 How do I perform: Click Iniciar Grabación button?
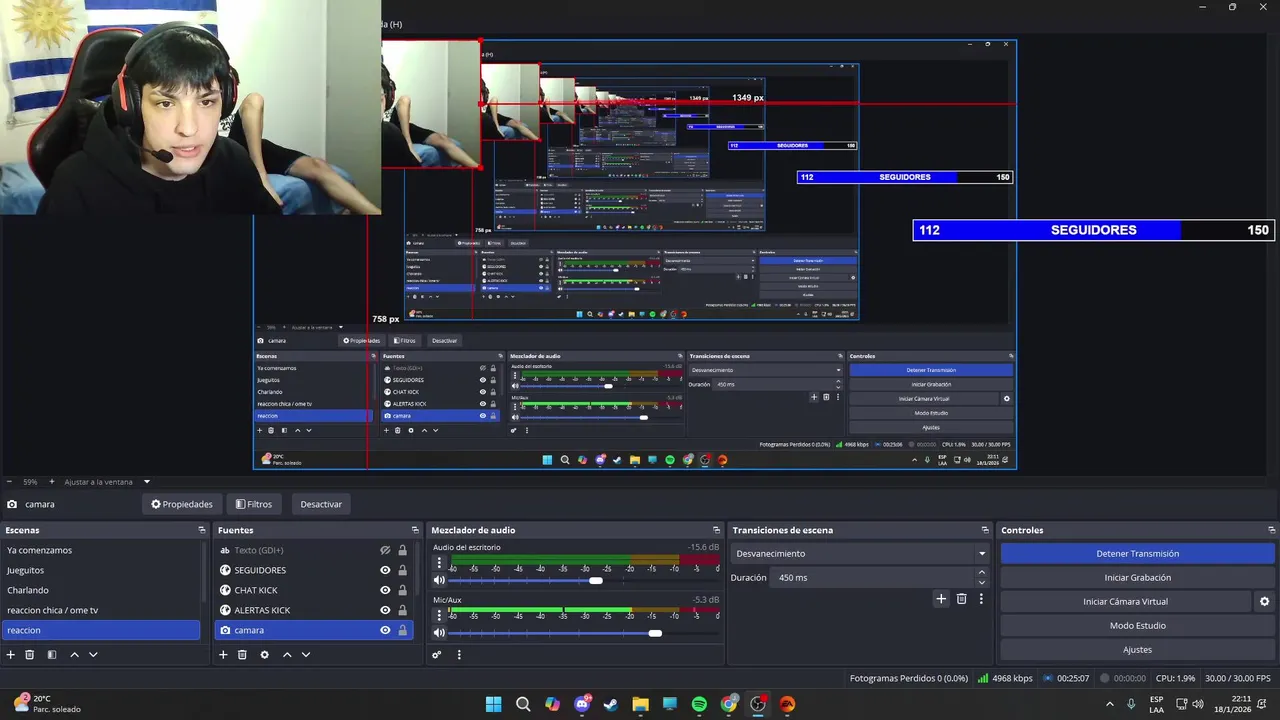(x=1137, y=577)
